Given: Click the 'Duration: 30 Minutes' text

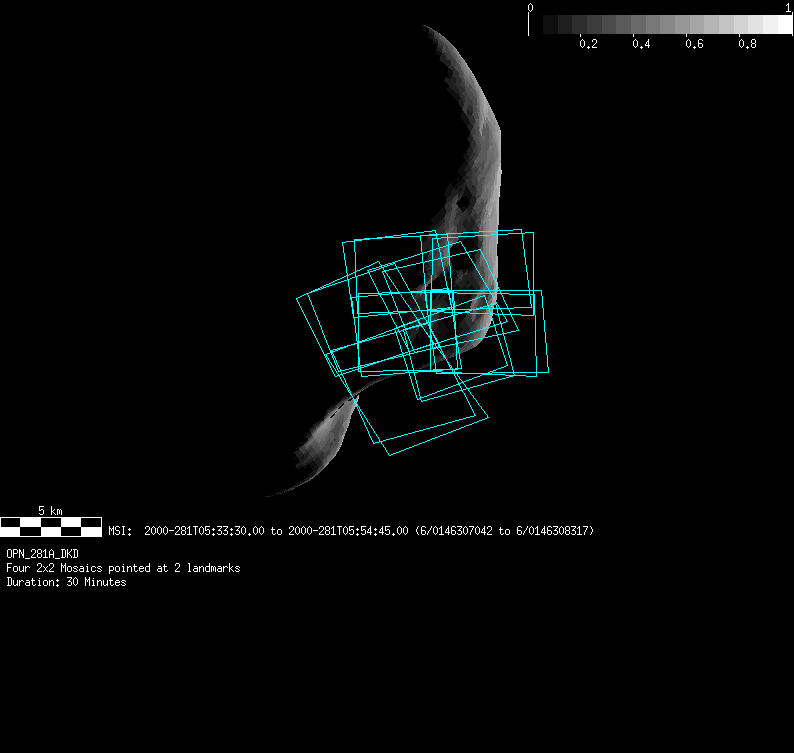Looking at the screenshot, I should coord(66,582).
